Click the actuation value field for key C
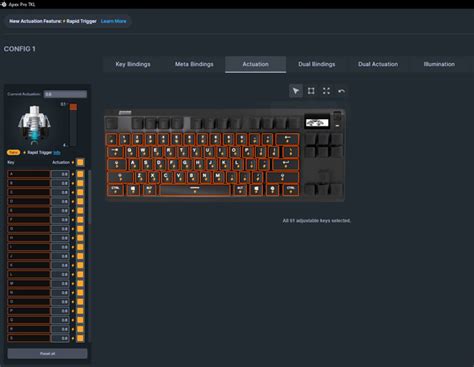Screen dimensions: 474x367 pyautogui.click(x=60, y=192)
